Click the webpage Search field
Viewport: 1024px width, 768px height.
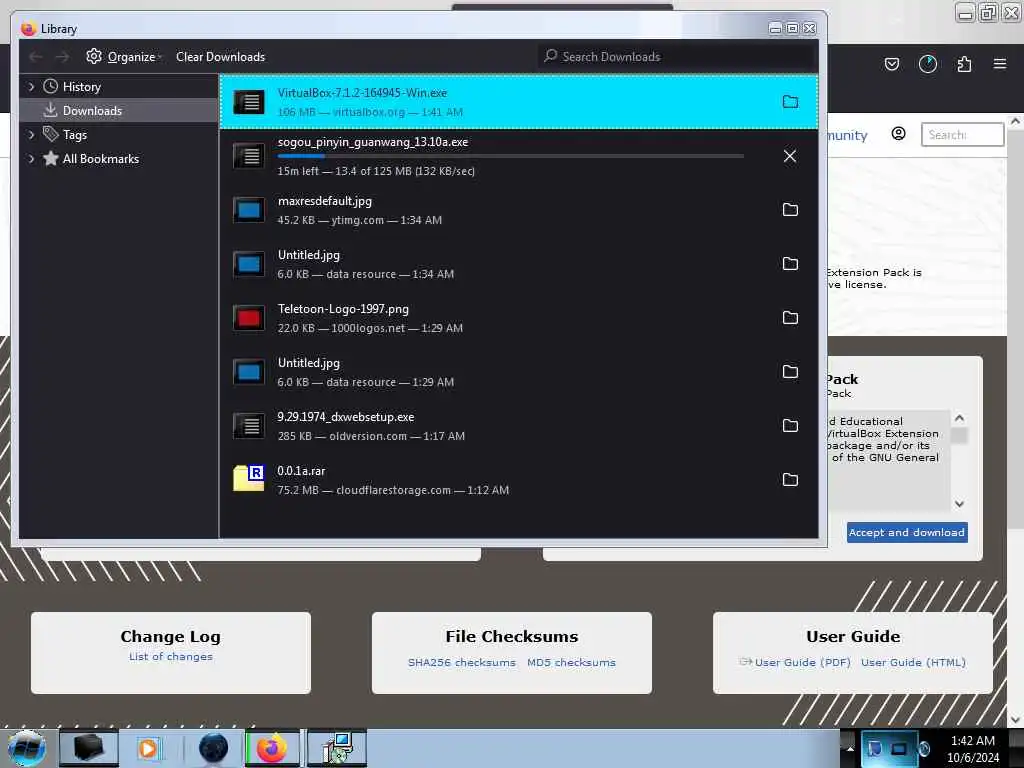pos(962,135)
